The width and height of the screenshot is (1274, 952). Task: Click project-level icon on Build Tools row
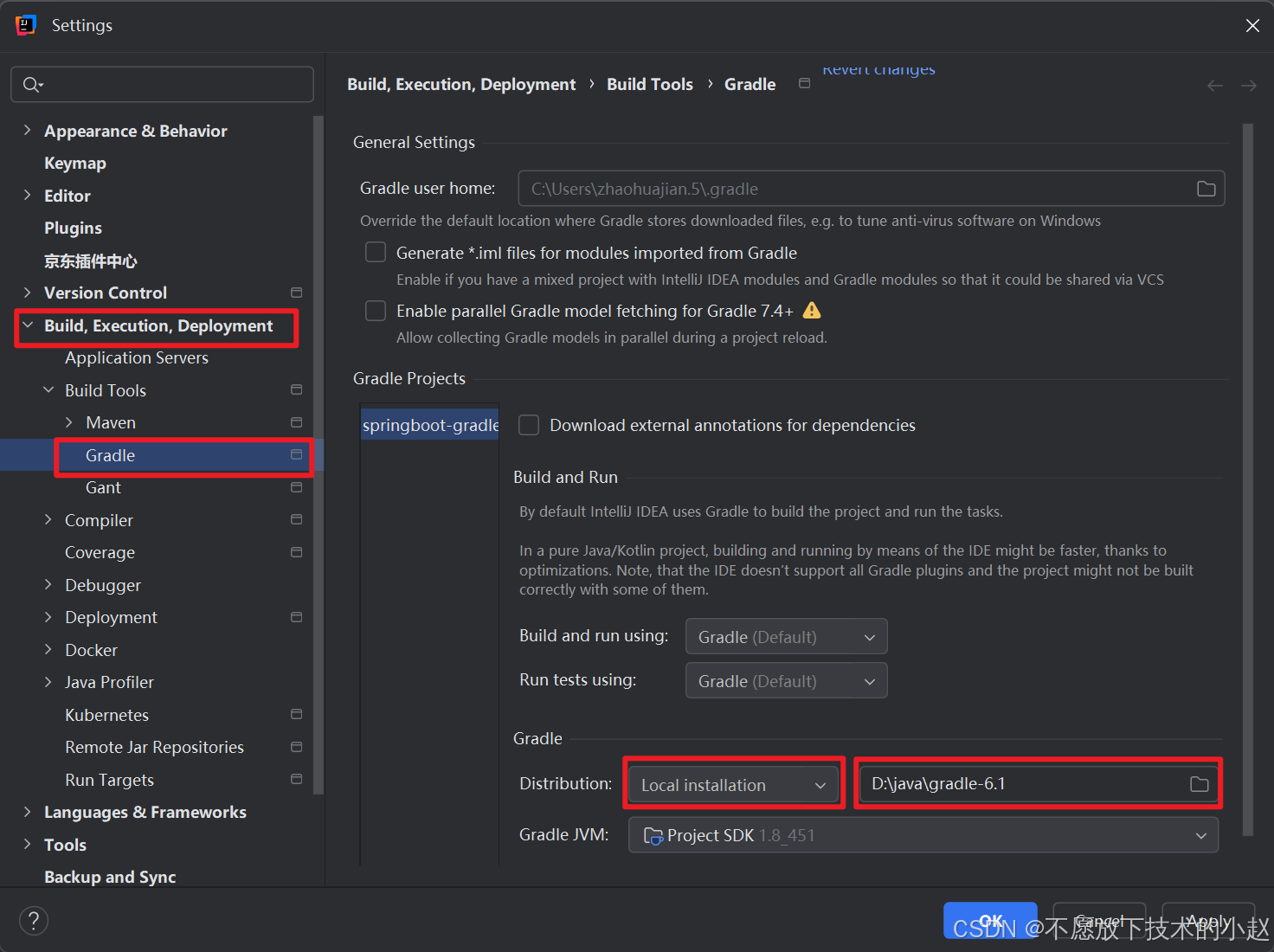click(296, 390)
